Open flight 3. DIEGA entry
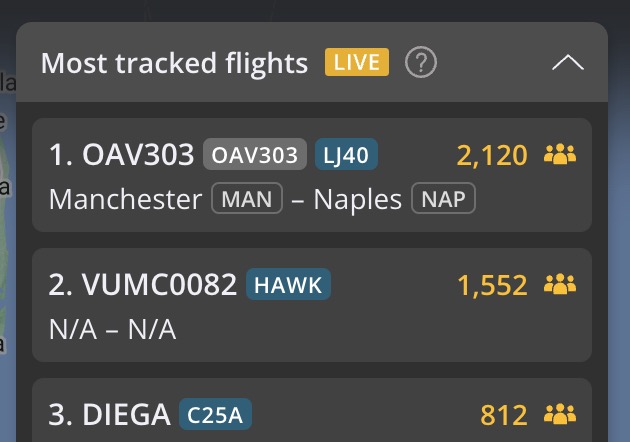Image resolution: width=630 pixels, height=442 pixels. click(x=110, y=414)
